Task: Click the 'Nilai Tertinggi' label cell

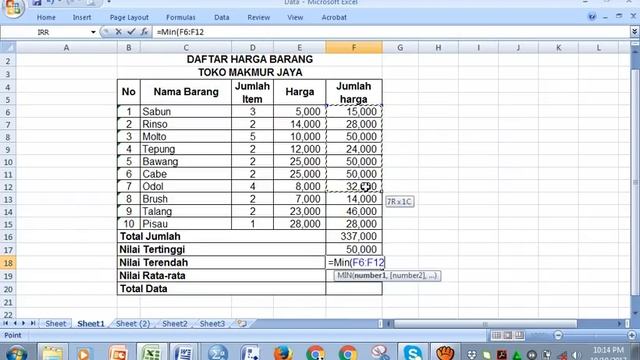Action: coord(221,249)
